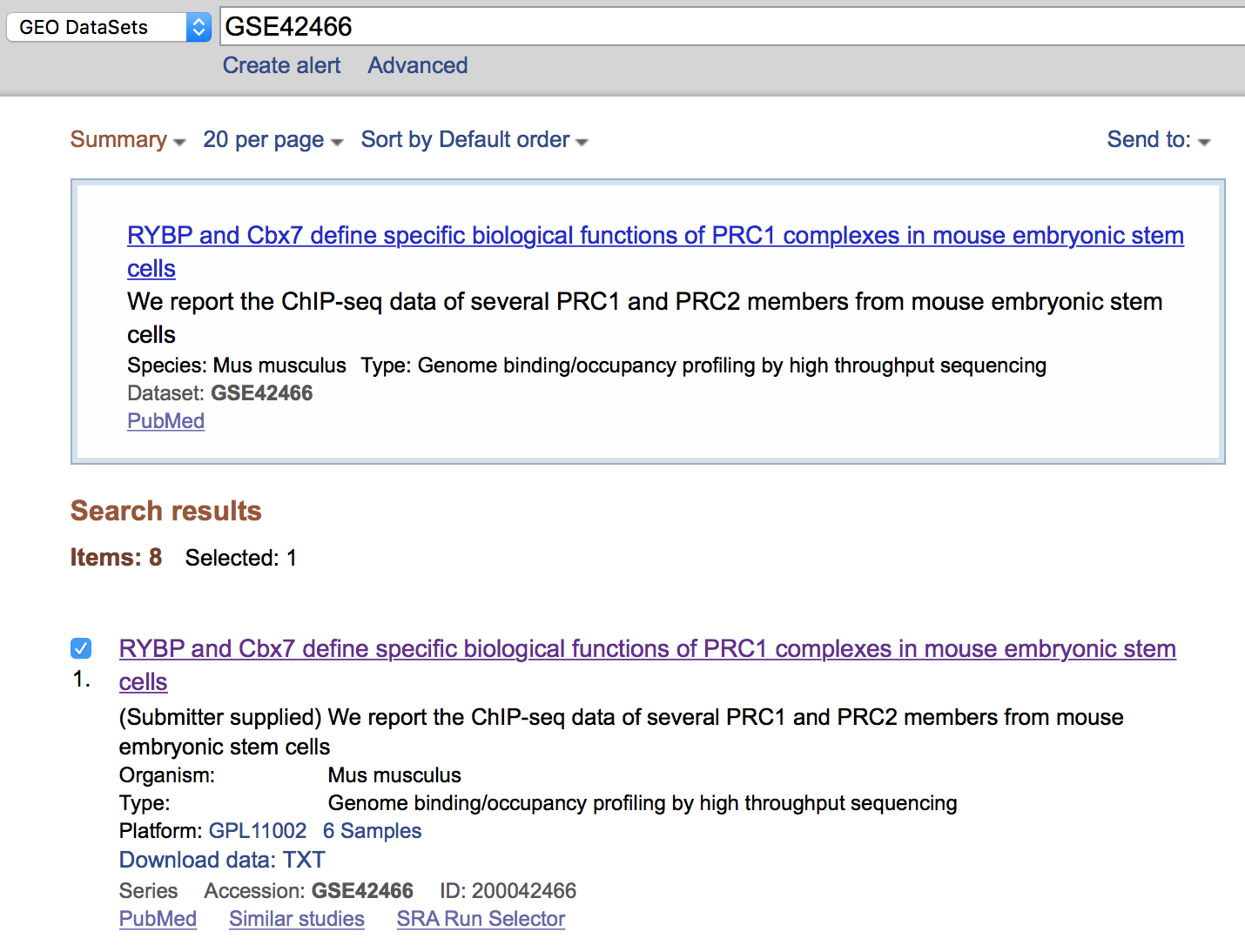The width and height of the screenshot is (1245, 952).
Task: Click PubMed under the first search result
Action: [158, 919]
